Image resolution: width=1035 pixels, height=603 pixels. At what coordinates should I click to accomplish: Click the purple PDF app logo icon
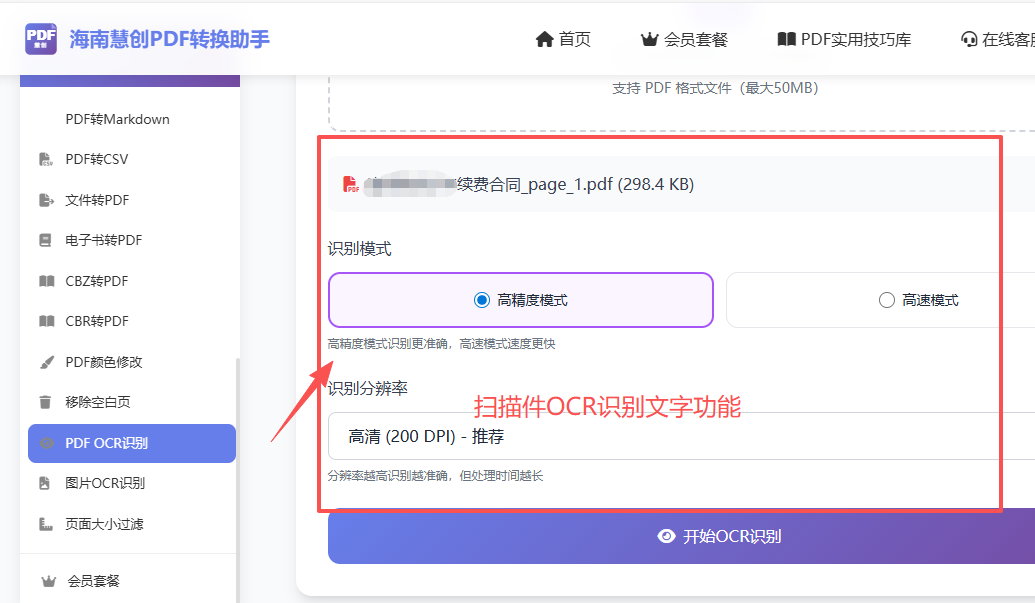tap(41, 39)
